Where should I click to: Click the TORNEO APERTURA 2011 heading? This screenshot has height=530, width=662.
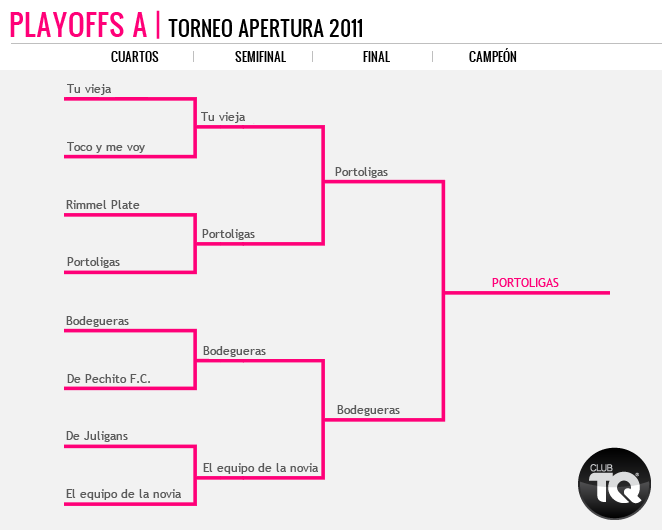(266, 28)
